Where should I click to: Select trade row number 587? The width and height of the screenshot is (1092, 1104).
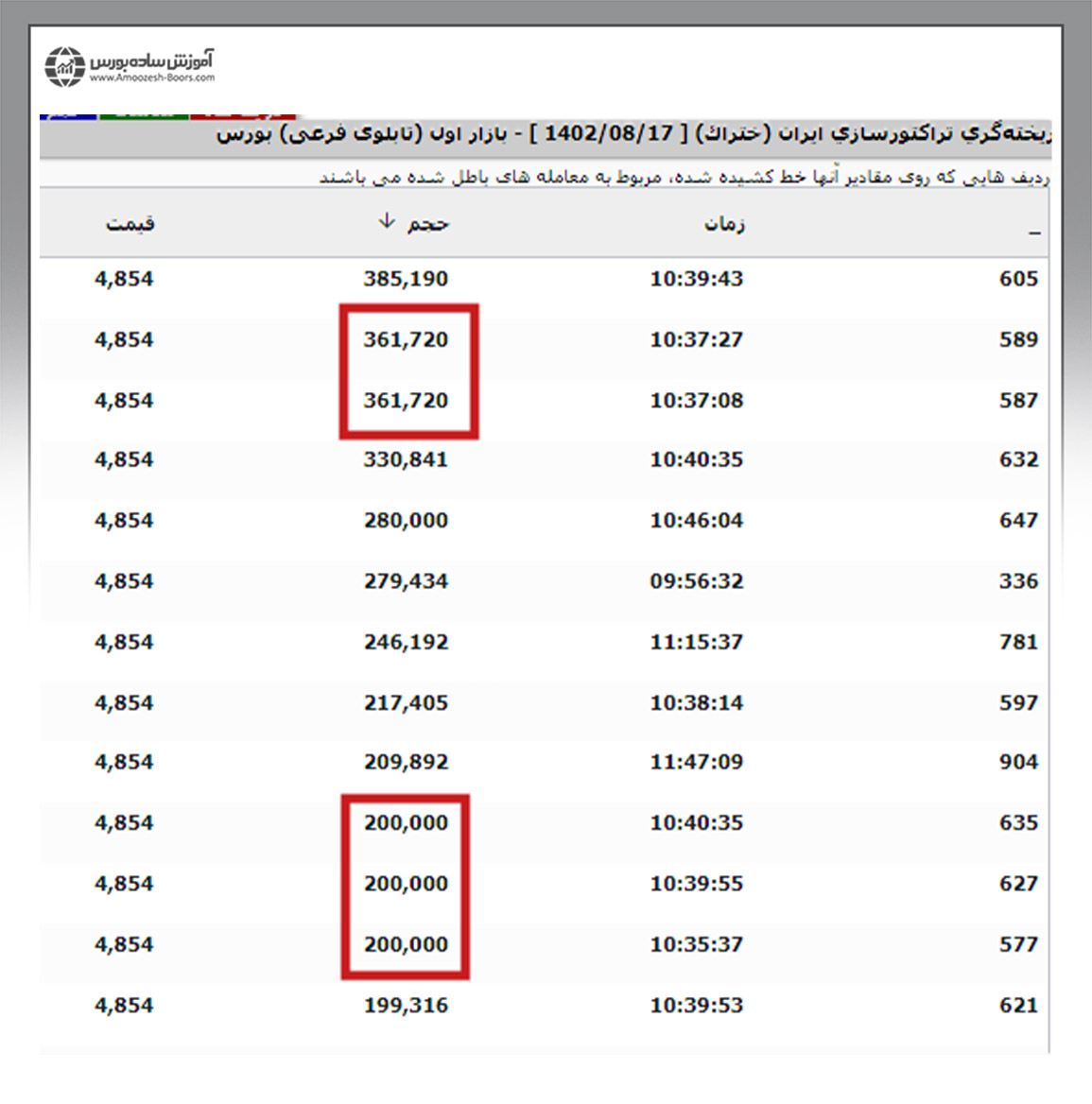click(x=1018, y=400)
